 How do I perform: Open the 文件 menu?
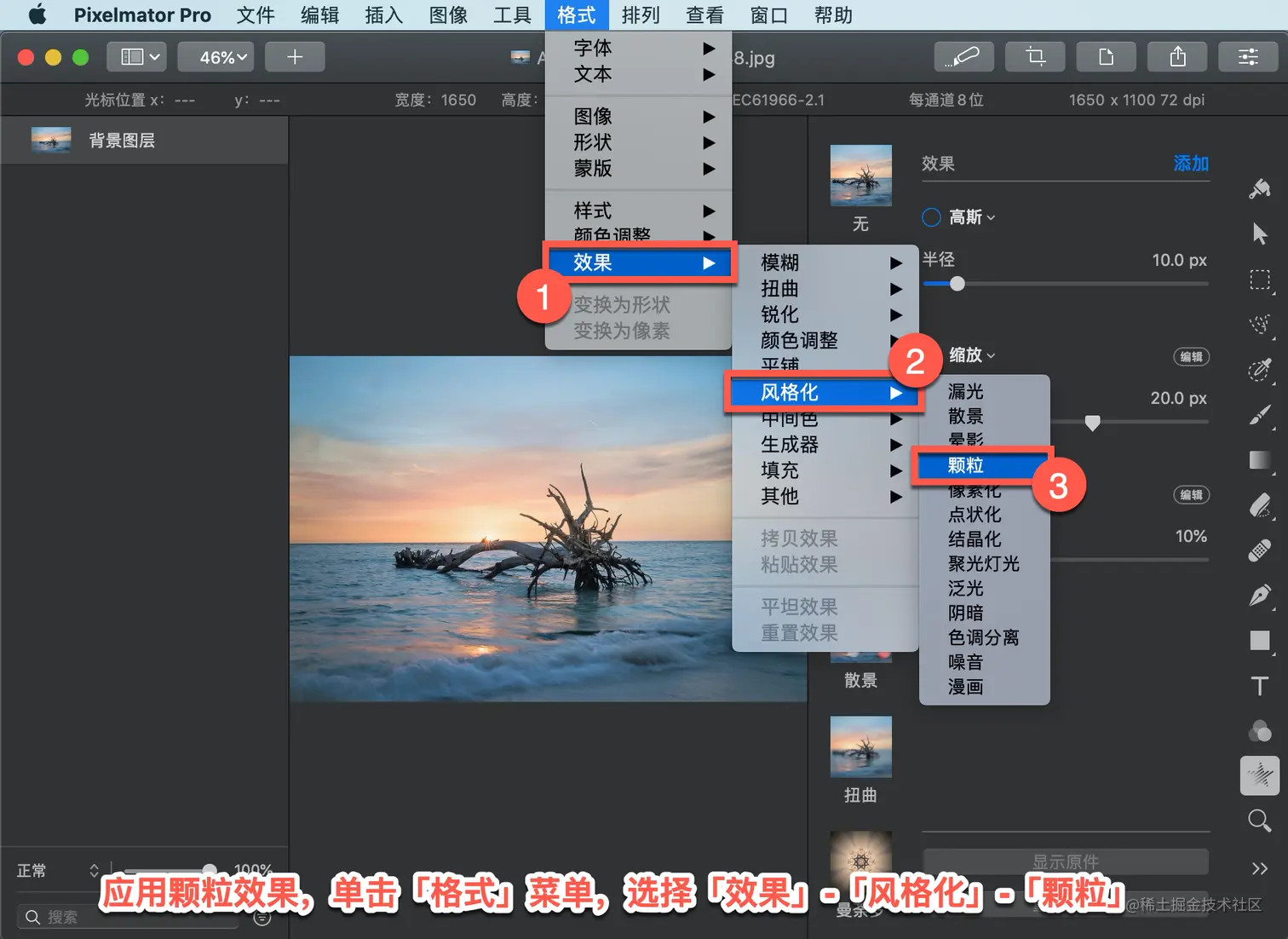pyautogui.click(x=256, y=14)
